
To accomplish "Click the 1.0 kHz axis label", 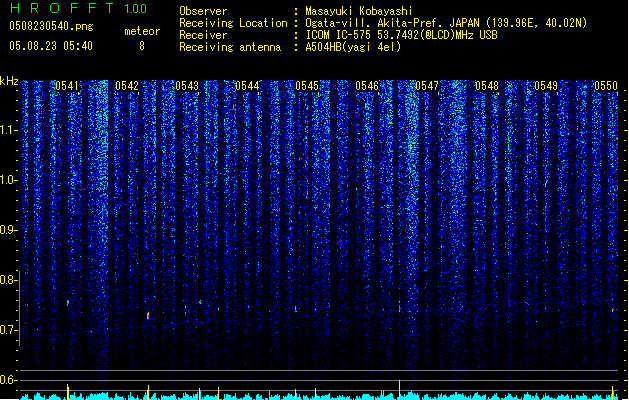I will [x=8, y=180].
